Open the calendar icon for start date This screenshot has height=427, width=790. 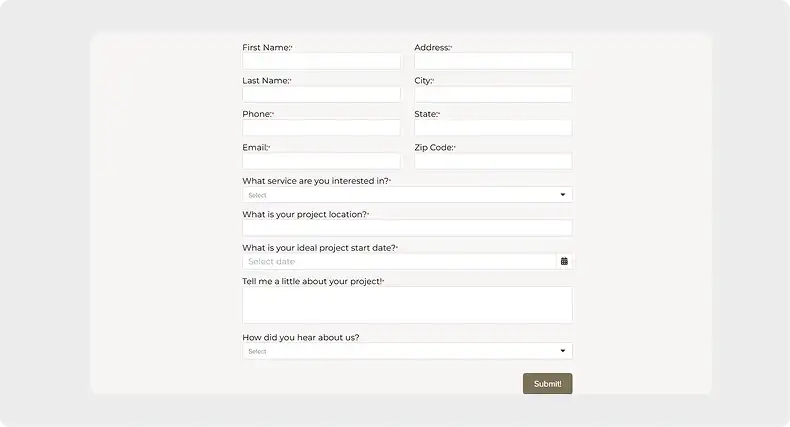[564, 261]
